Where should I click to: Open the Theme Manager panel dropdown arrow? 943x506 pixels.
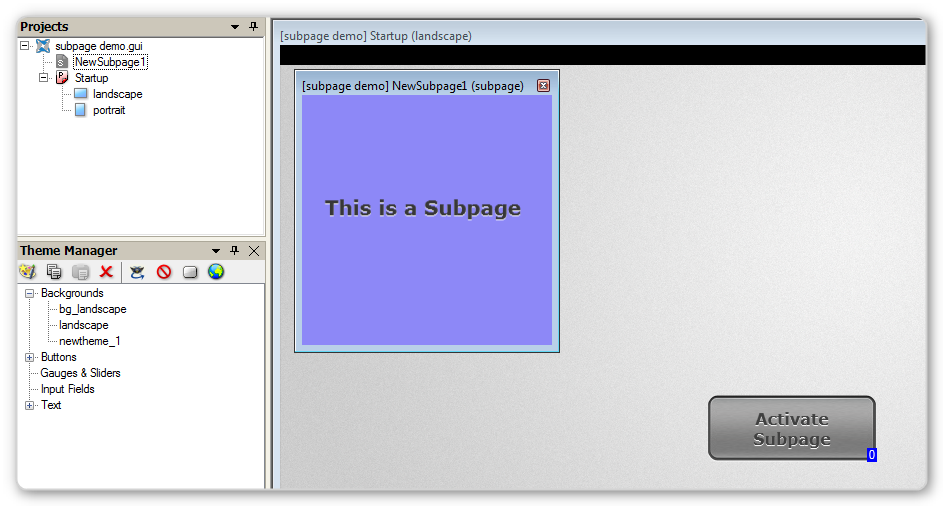point(216,251)
